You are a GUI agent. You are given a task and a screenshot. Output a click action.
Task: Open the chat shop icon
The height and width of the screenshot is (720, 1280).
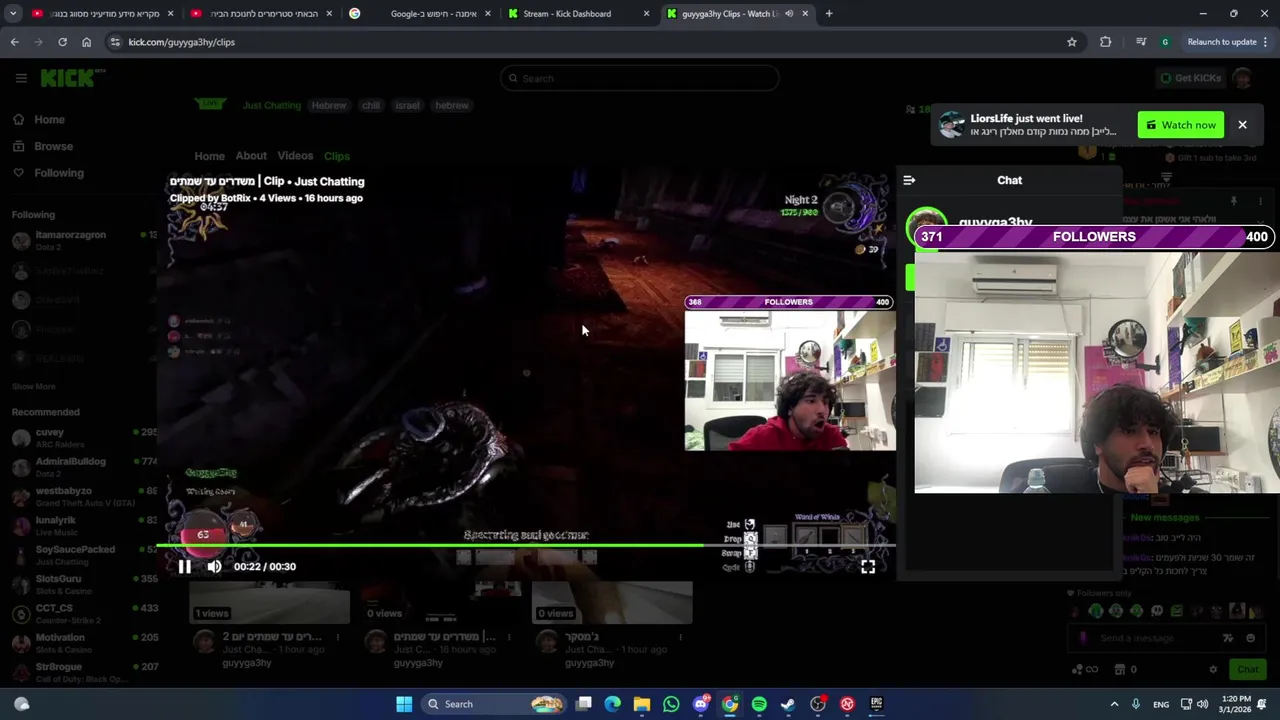tap(1120, 669)
